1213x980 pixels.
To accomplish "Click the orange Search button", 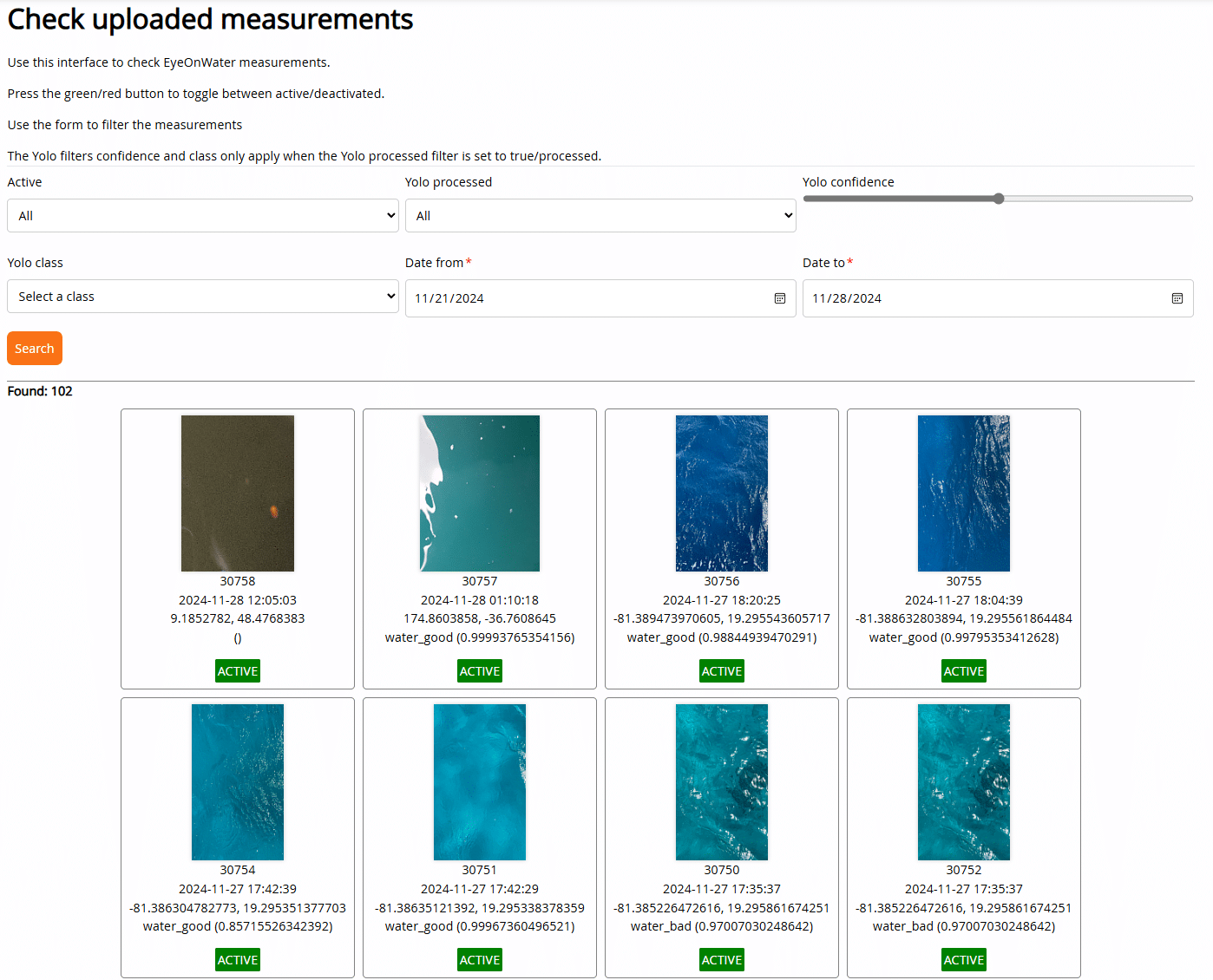I will point(35,349).
